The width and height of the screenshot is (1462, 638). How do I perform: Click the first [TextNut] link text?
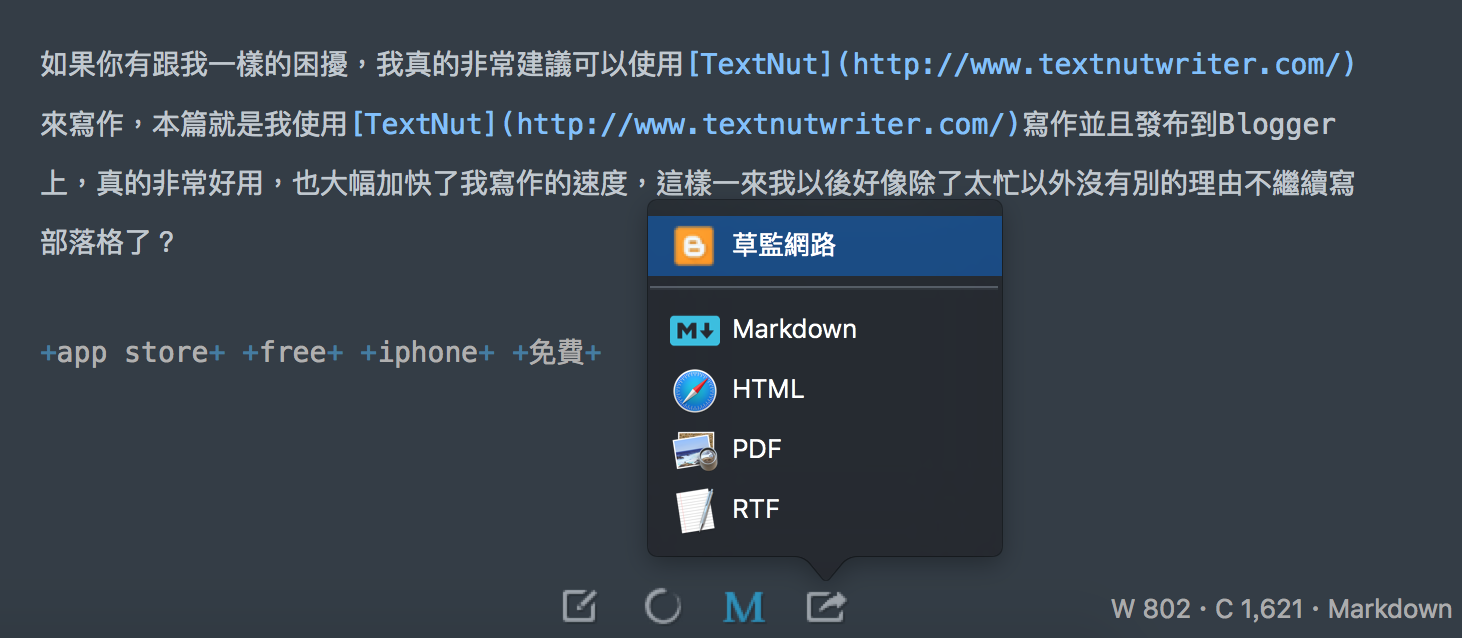click(x=760, y=65)
